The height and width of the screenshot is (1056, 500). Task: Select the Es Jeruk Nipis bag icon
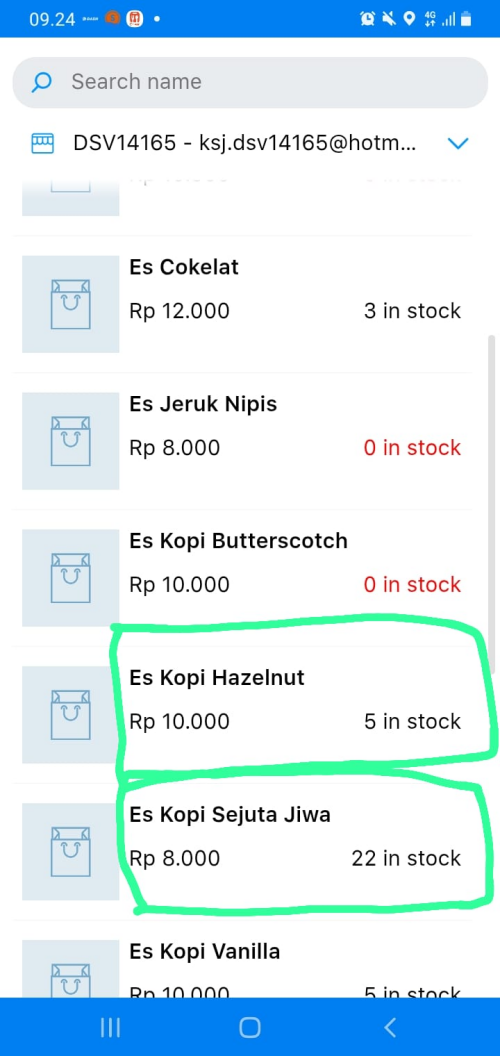click(x=71, y=441)
